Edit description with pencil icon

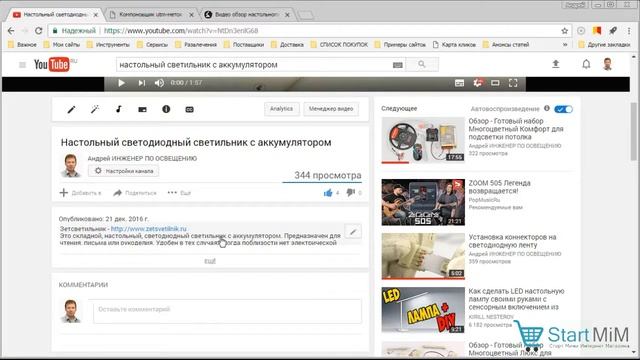tap(353, 232)
